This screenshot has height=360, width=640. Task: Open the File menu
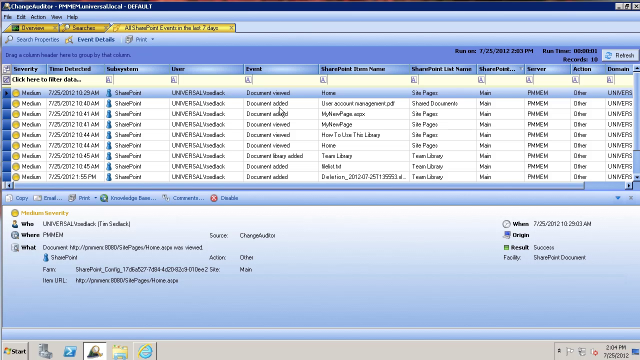point(8,17)
